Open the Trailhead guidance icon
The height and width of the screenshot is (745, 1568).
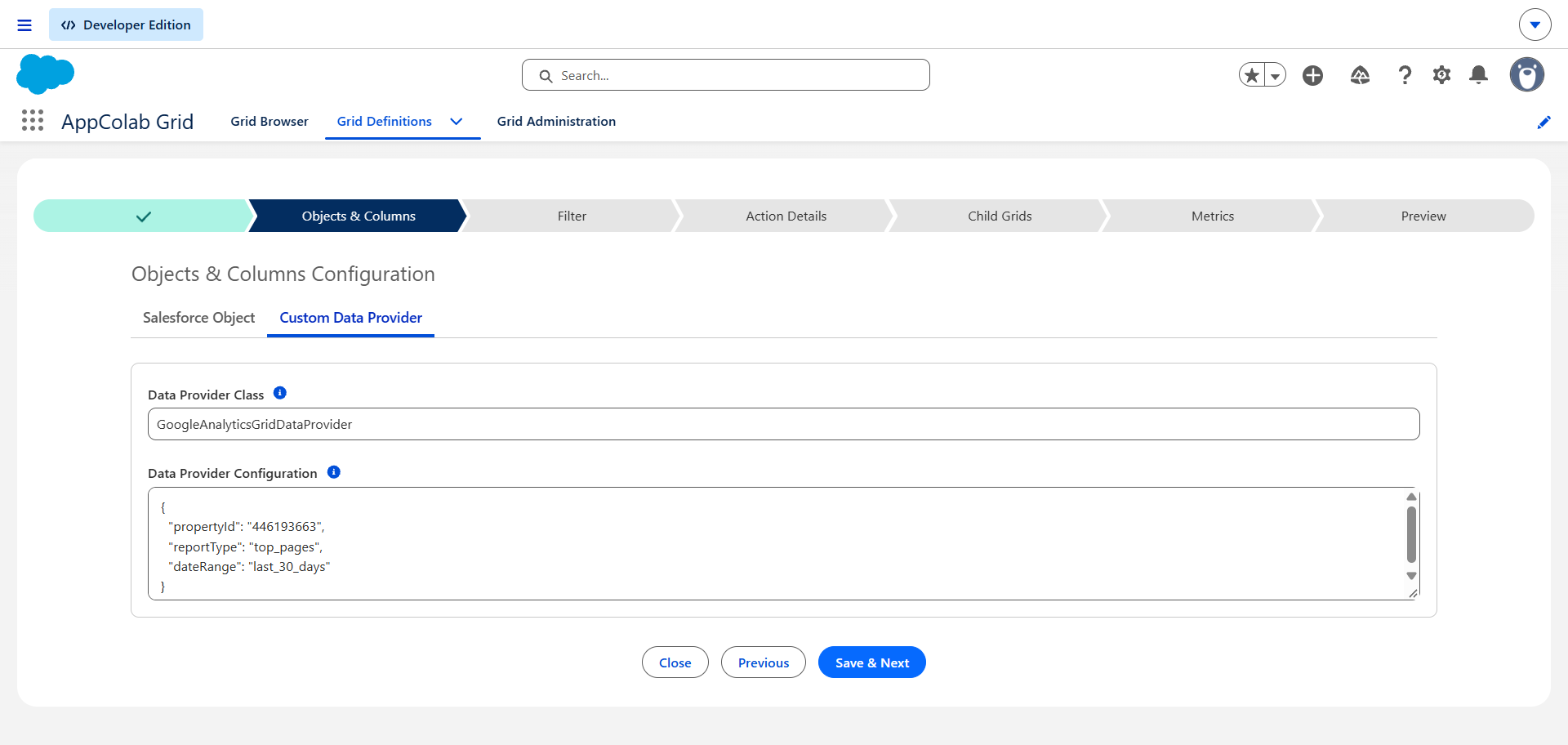tap(1360, 75)
